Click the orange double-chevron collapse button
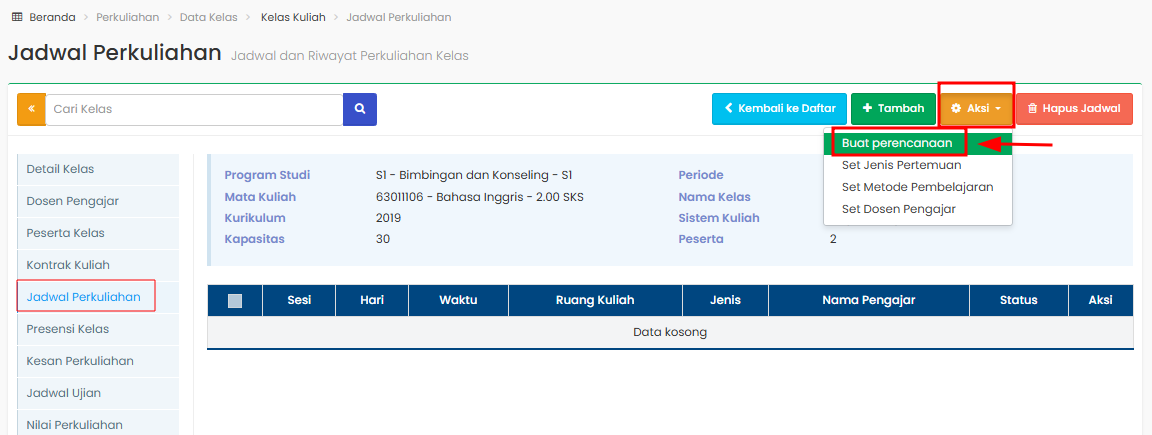This screenshot has height=435, width=1152. [31, 109]
